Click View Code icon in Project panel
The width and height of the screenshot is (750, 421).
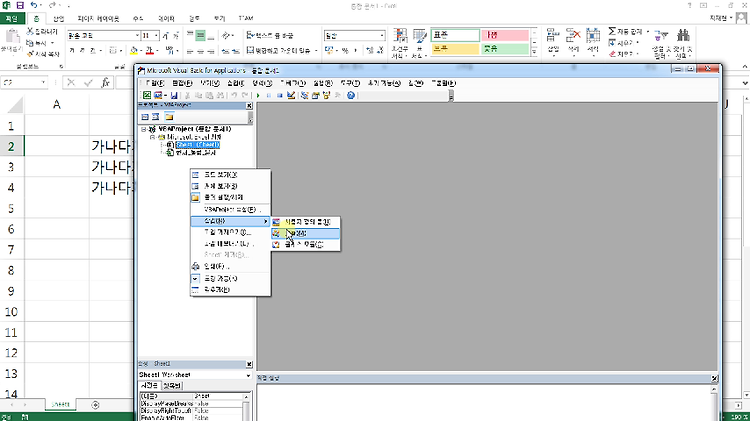click(145, 117)
